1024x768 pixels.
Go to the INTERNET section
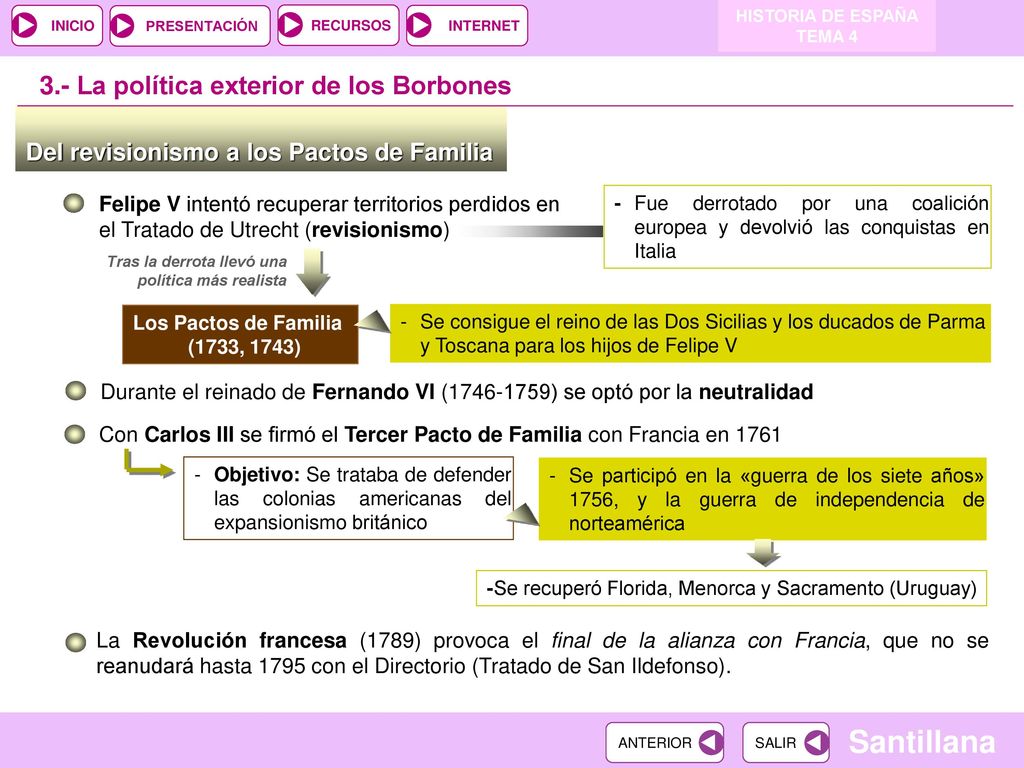point(467,25)
